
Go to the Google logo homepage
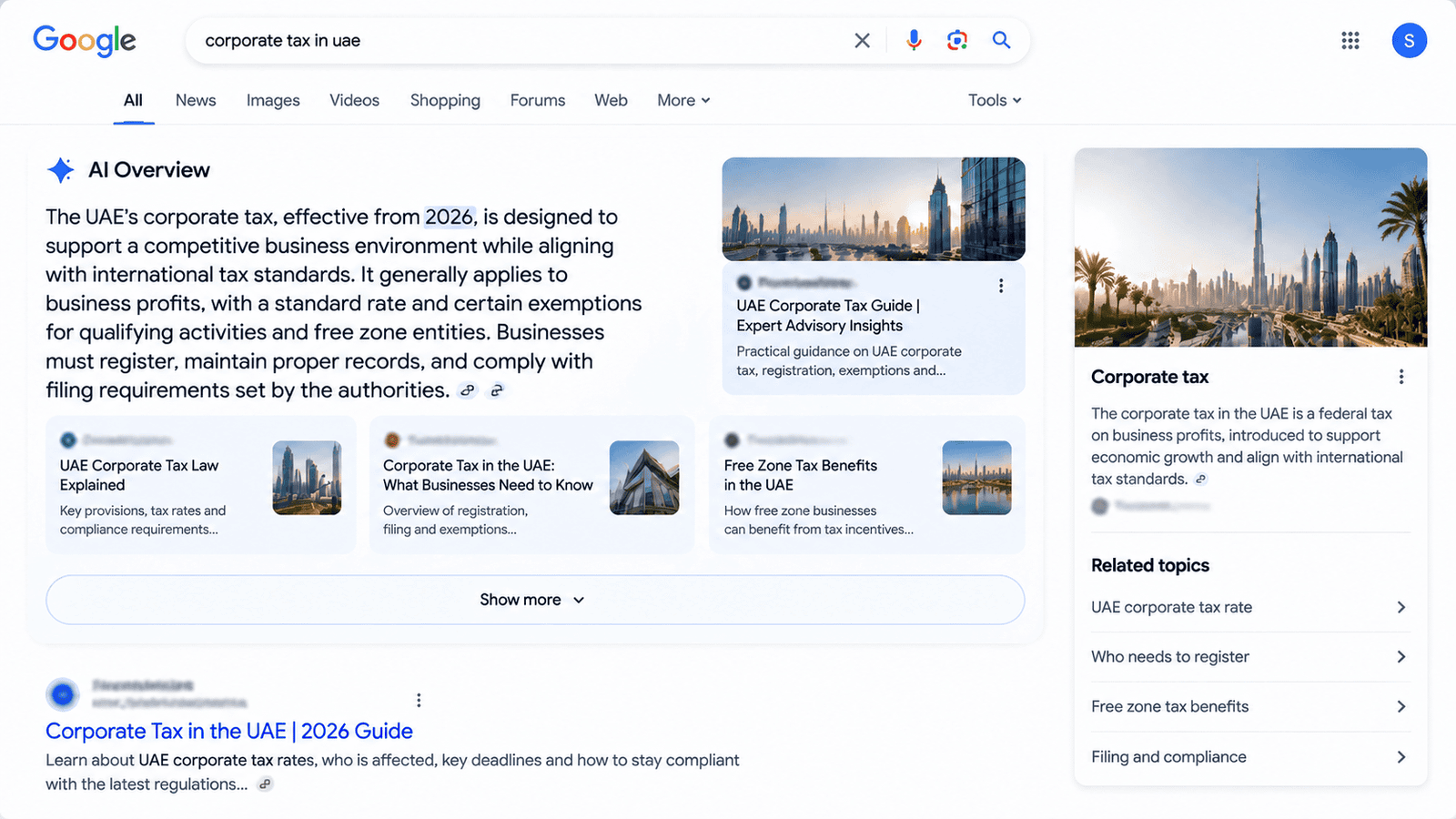coord(85,41)
